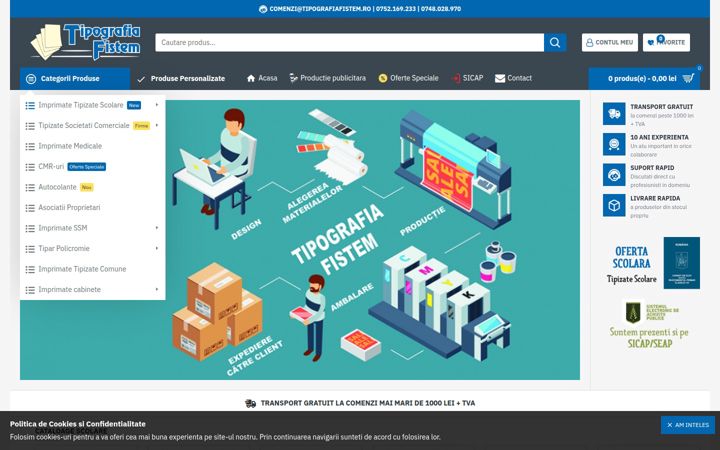The width and height of the screenshot is (720, 450).
Task: Accept cookies with Am Inteles button
Action: [x=688, y=425]
